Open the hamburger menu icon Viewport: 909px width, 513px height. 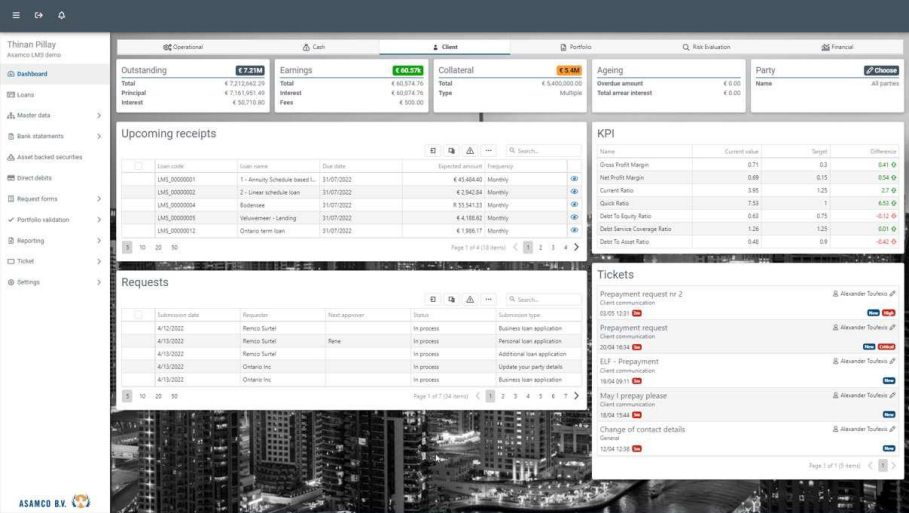[16, 15]
